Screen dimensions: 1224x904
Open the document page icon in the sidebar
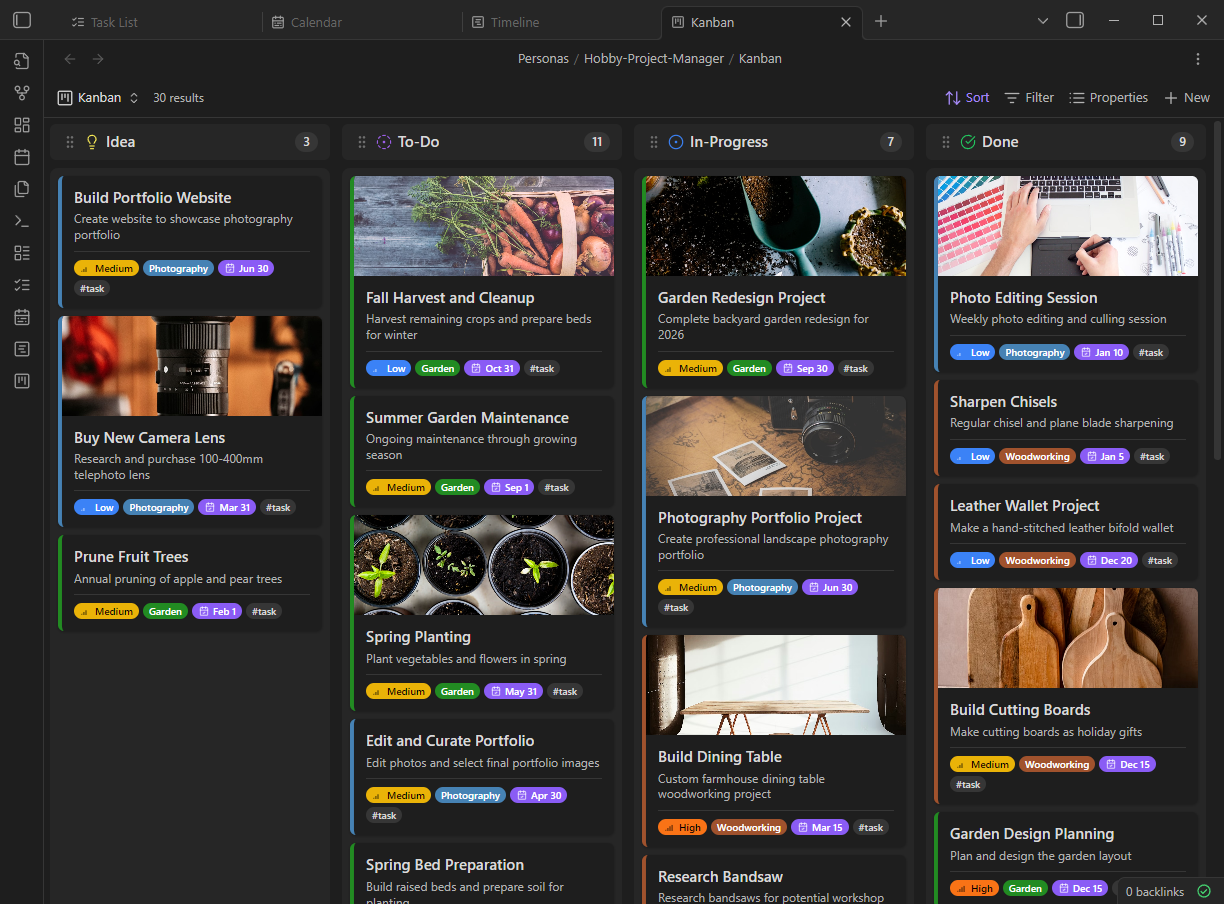click(22, 349)
